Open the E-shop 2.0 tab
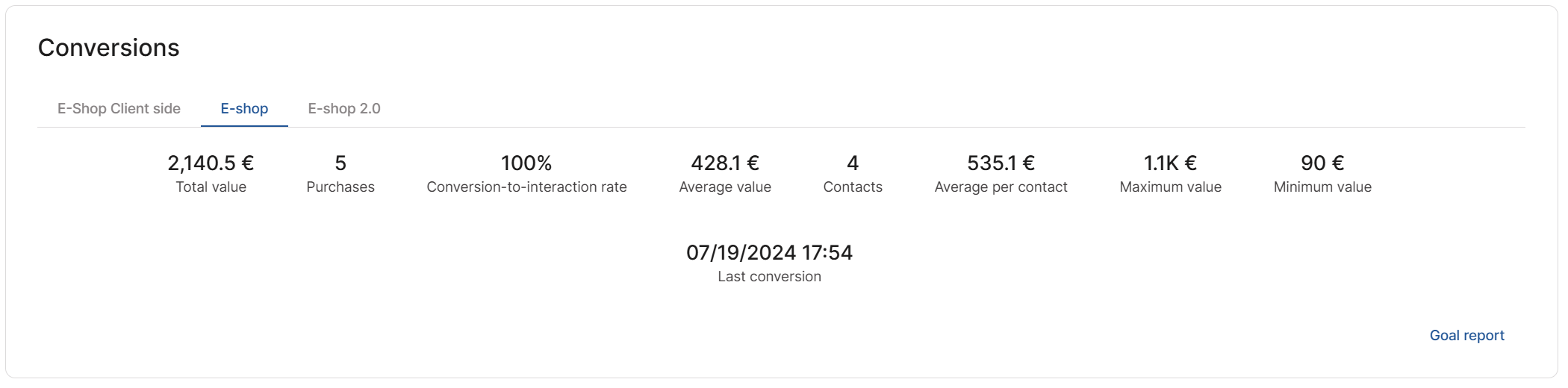 (344, 109)
